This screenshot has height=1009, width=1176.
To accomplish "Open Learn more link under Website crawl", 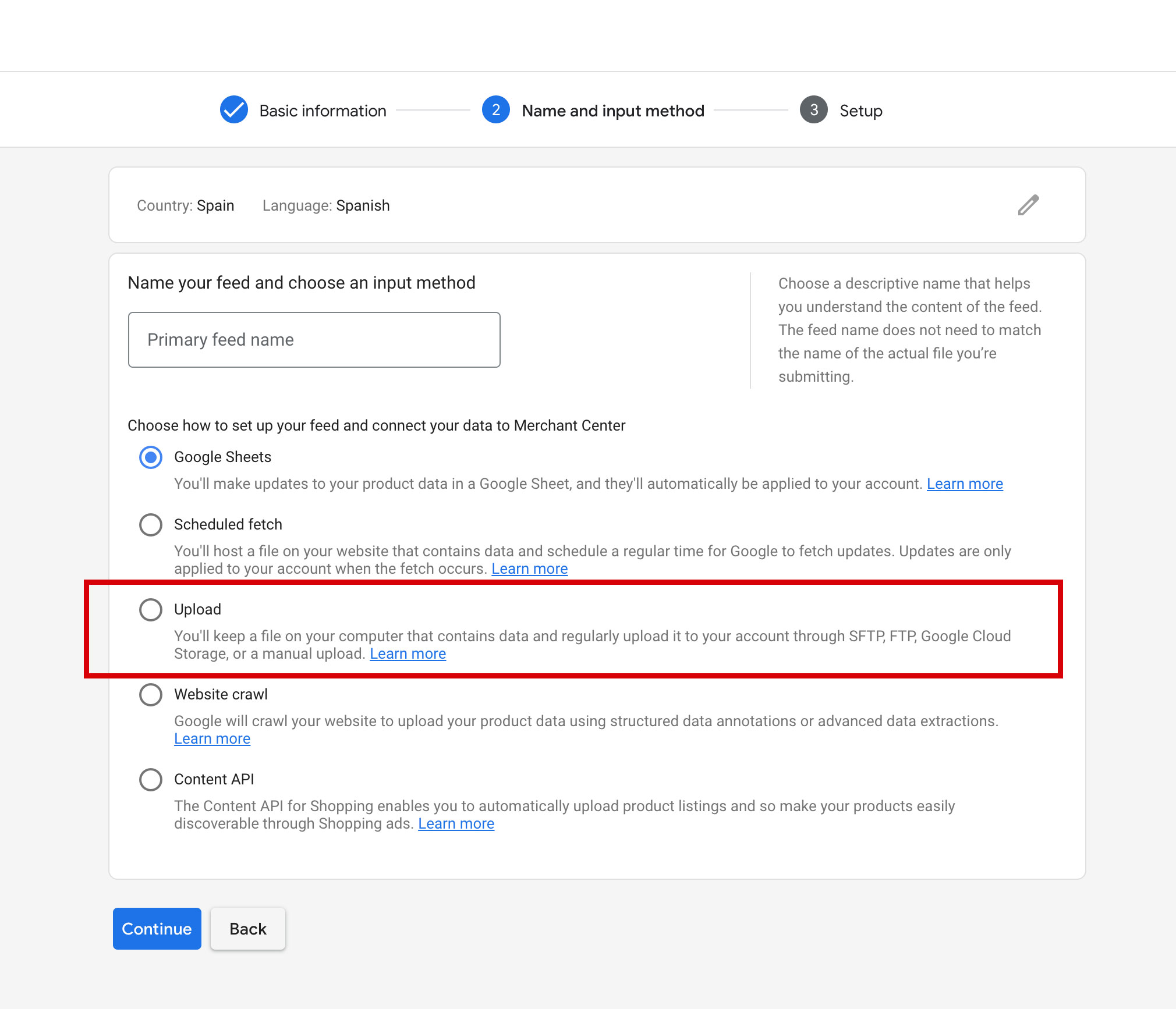I will coord(212,738).
